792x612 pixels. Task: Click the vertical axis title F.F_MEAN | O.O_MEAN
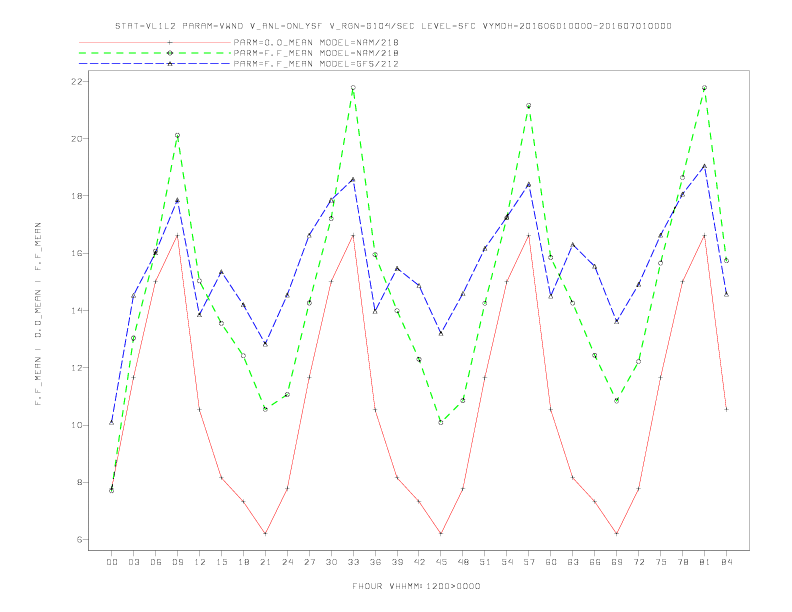[x=38, y=314]
